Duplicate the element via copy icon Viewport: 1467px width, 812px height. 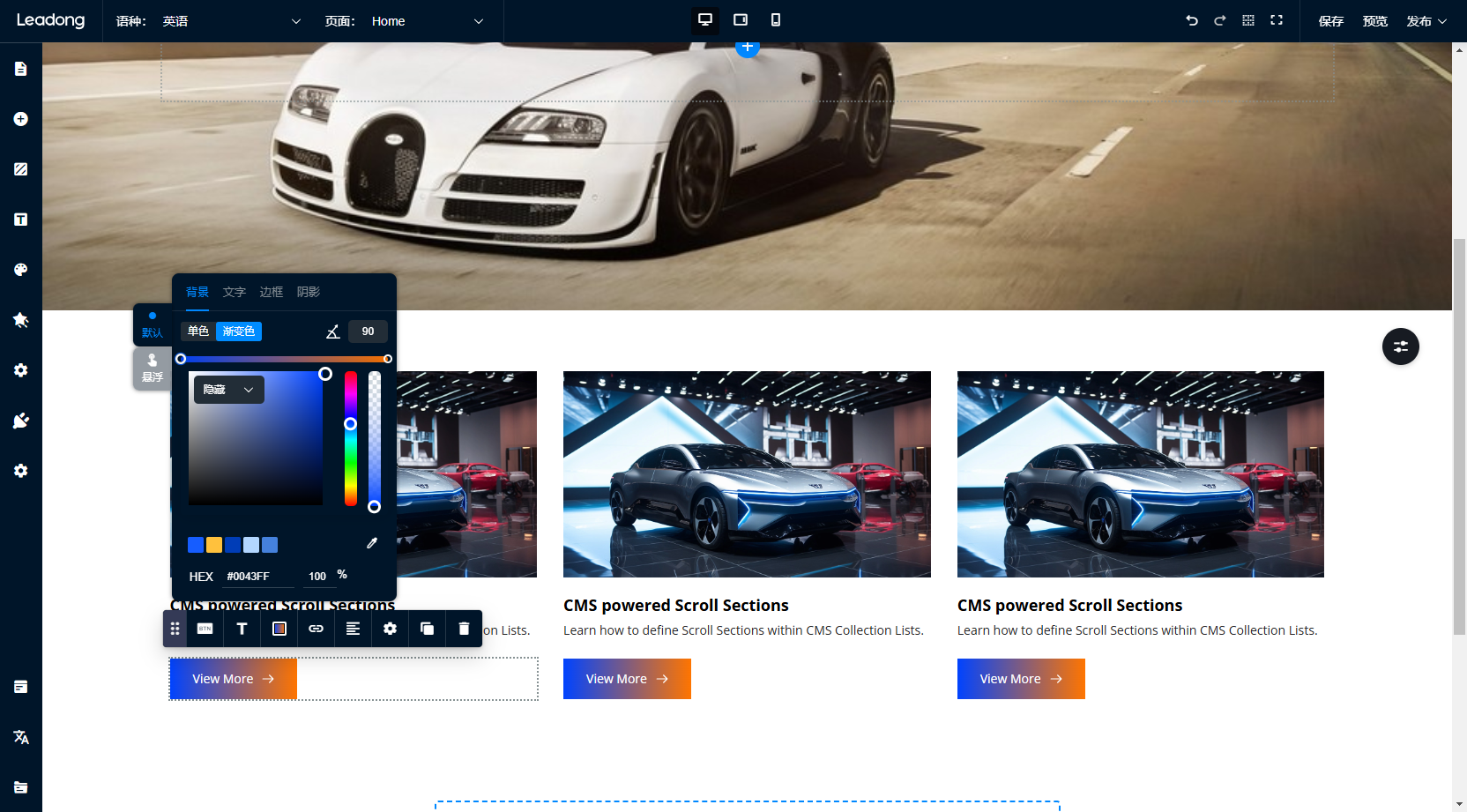pos(428,629)
